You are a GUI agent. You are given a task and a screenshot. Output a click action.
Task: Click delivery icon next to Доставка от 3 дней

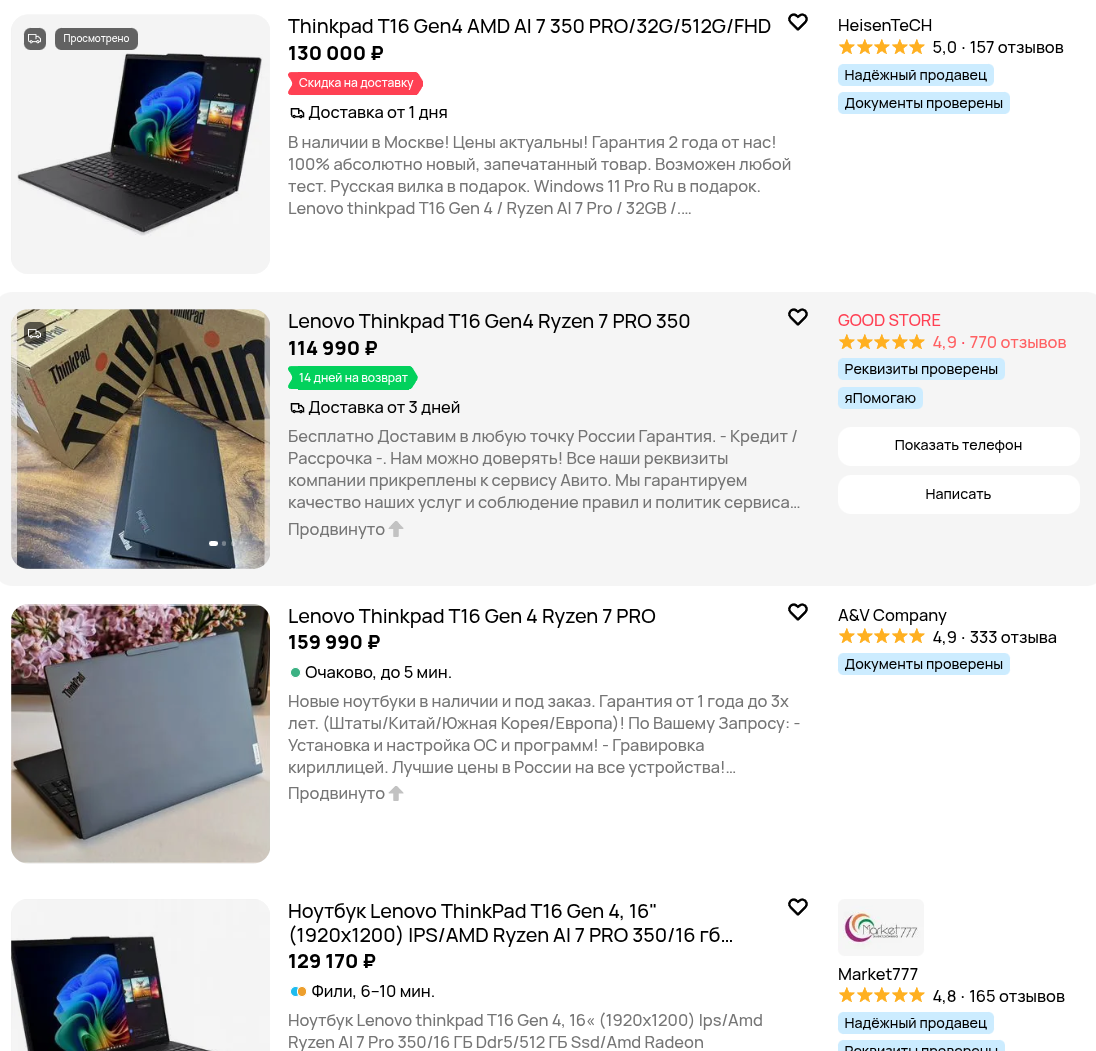pyautogui.click(x=297, y=407)
